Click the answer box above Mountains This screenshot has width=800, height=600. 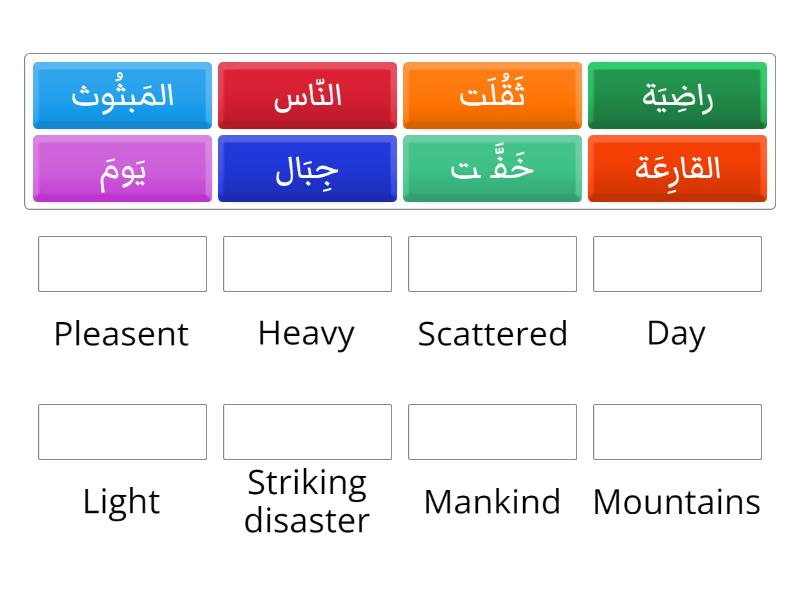click(x=677, y=432)
